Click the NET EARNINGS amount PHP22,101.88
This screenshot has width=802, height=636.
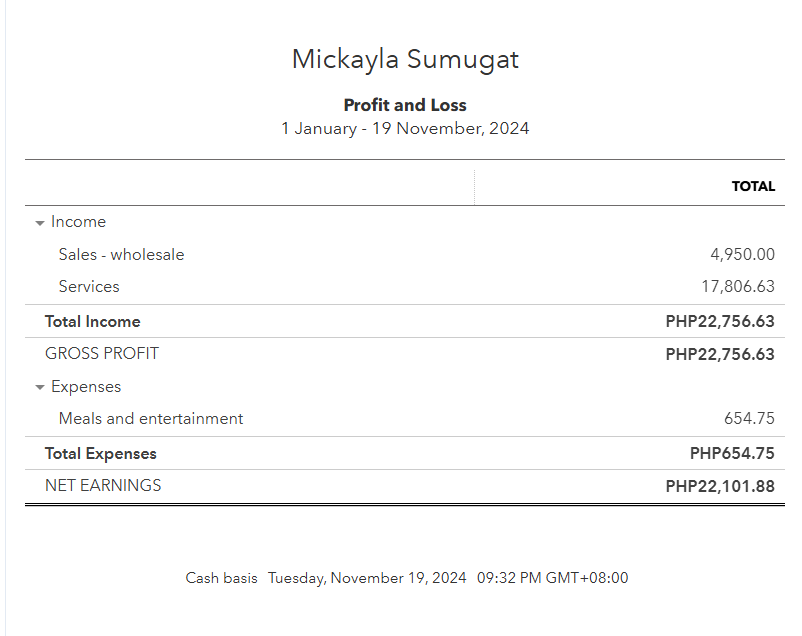pos(720,486)
